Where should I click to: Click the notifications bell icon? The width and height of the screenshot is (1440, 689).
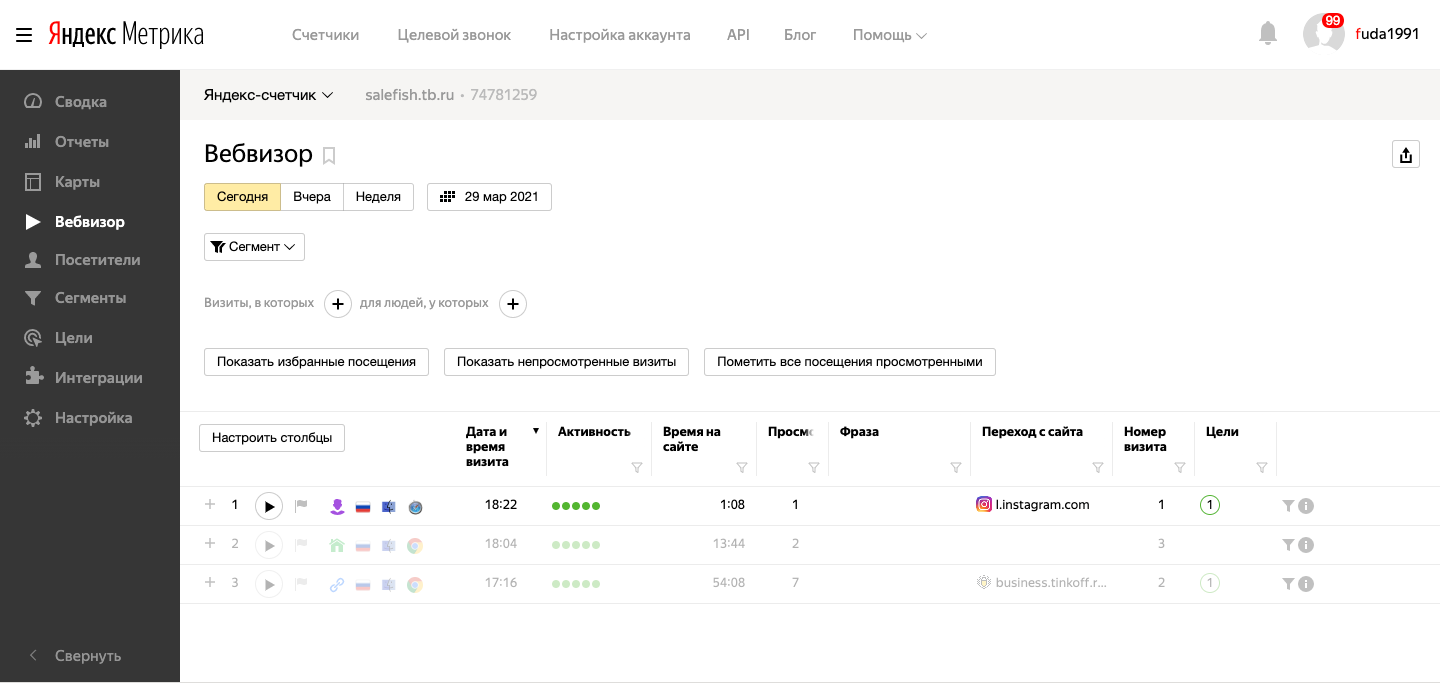[1268, 34]
